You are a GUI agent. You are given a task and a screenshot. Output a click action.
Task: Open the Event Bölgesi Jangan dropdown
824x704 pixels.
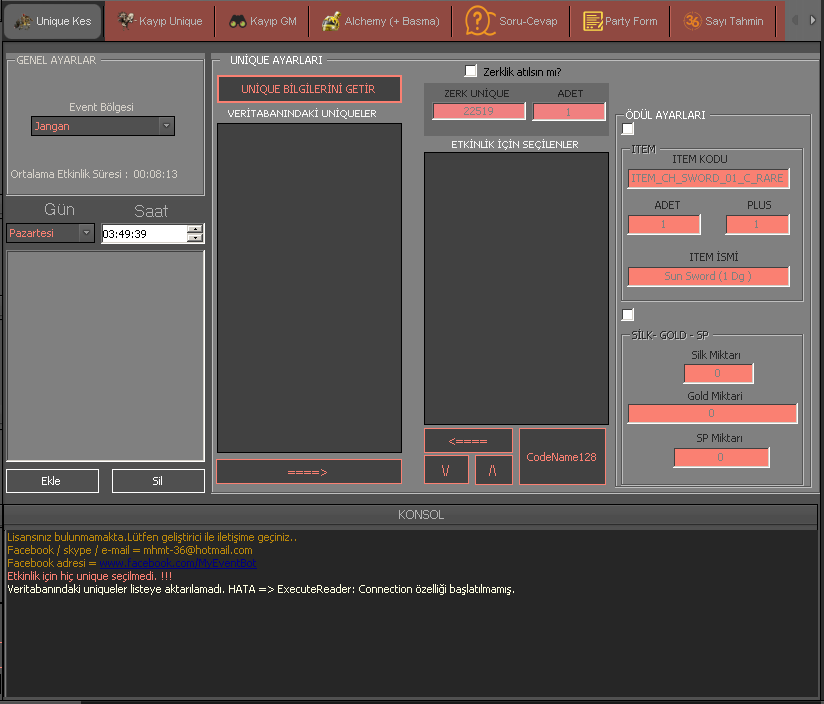[103, 126]
